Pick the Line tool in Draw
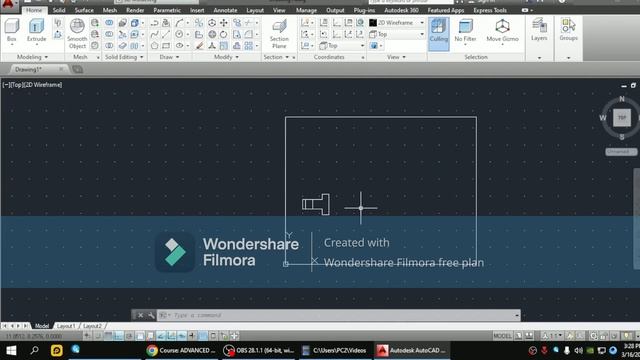Image resolution: width=640 pixels, height=360 pixels. (166, 34)
